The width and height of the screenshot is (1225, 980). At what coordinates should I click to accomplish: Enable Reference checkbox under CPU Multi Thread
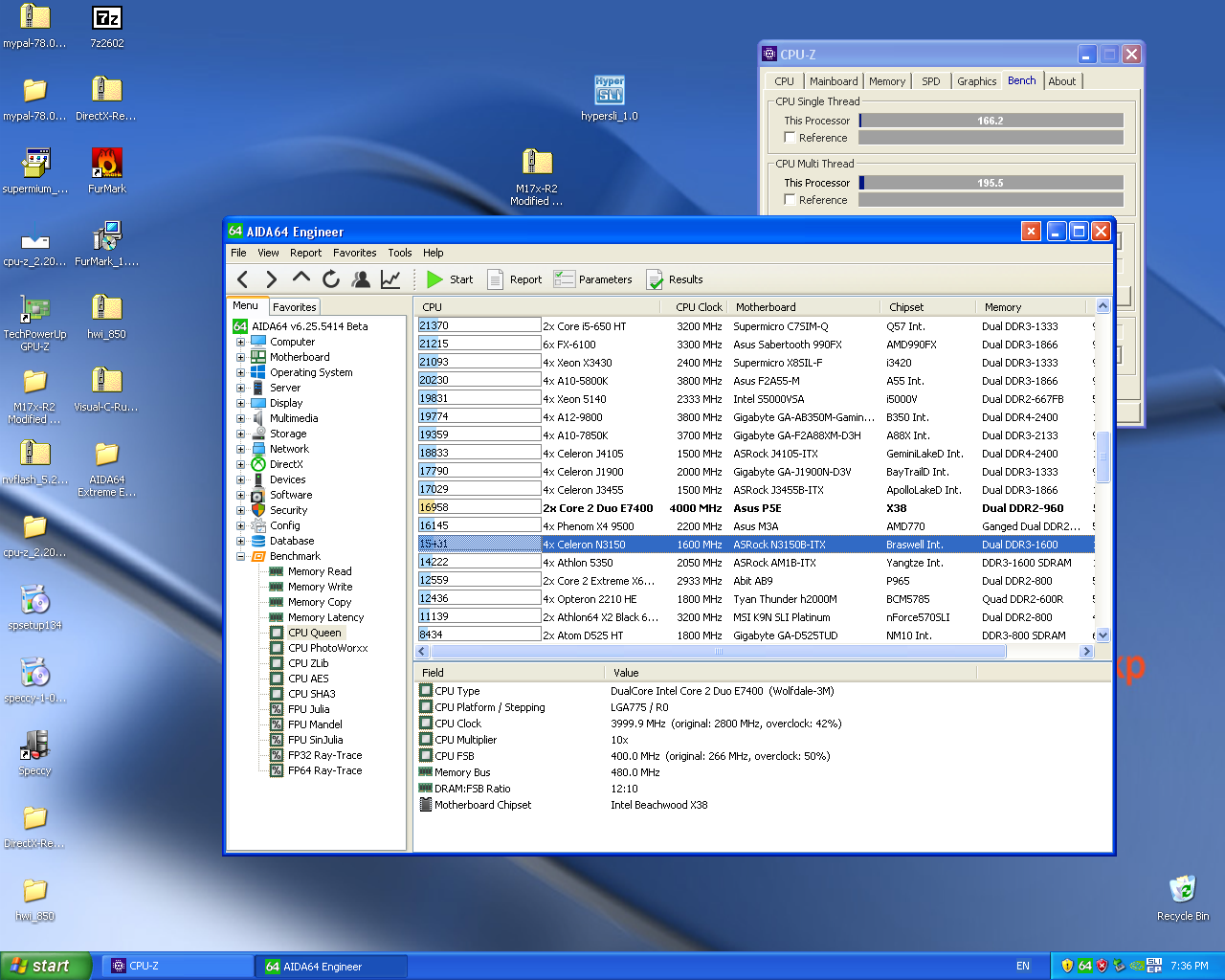tap(791, 200)
